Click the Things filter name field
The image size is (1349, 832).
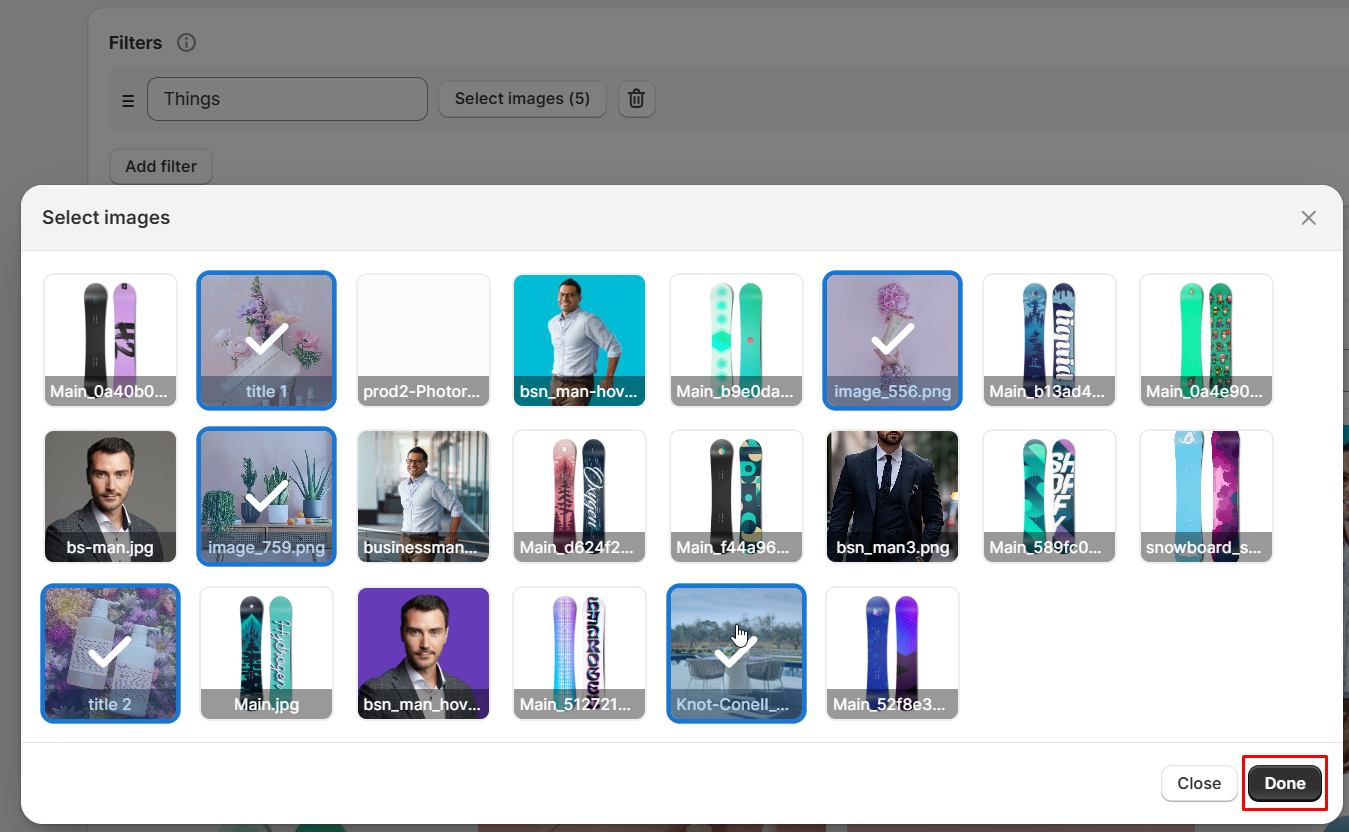pyautogui.click(x=287, y=99)
